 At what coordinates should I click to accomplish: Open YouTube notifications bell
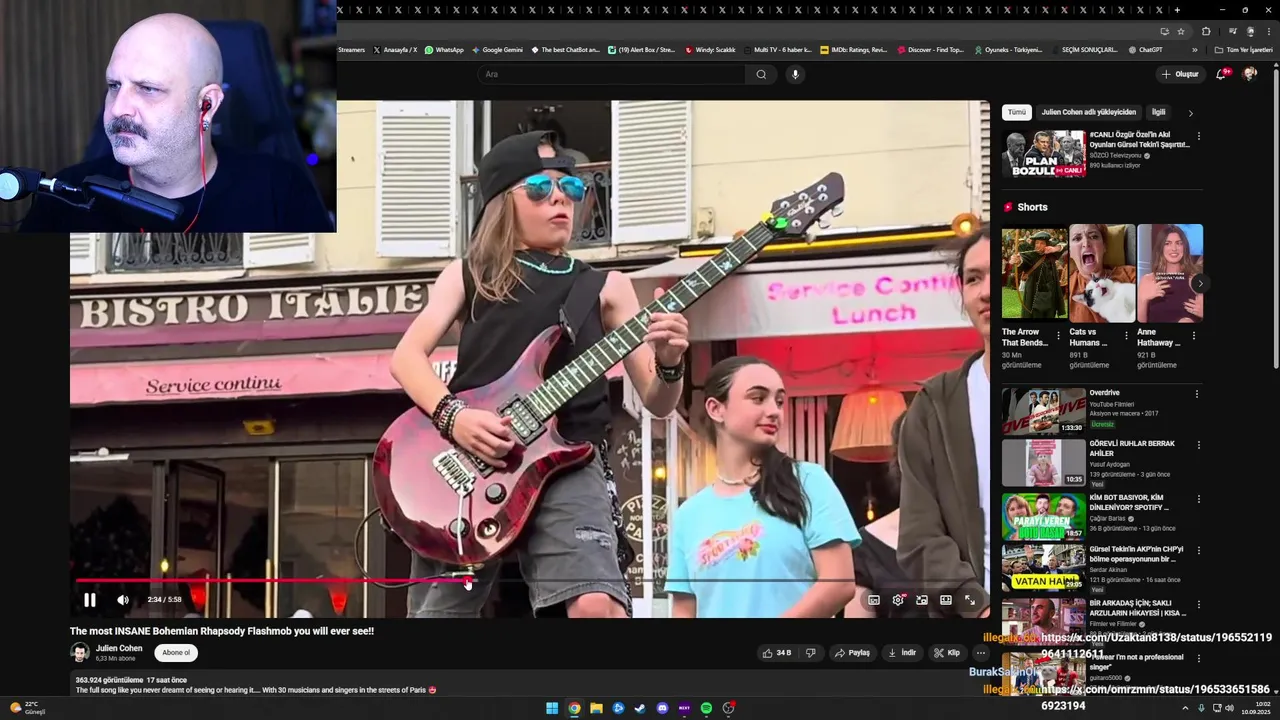click(1221, 74)
